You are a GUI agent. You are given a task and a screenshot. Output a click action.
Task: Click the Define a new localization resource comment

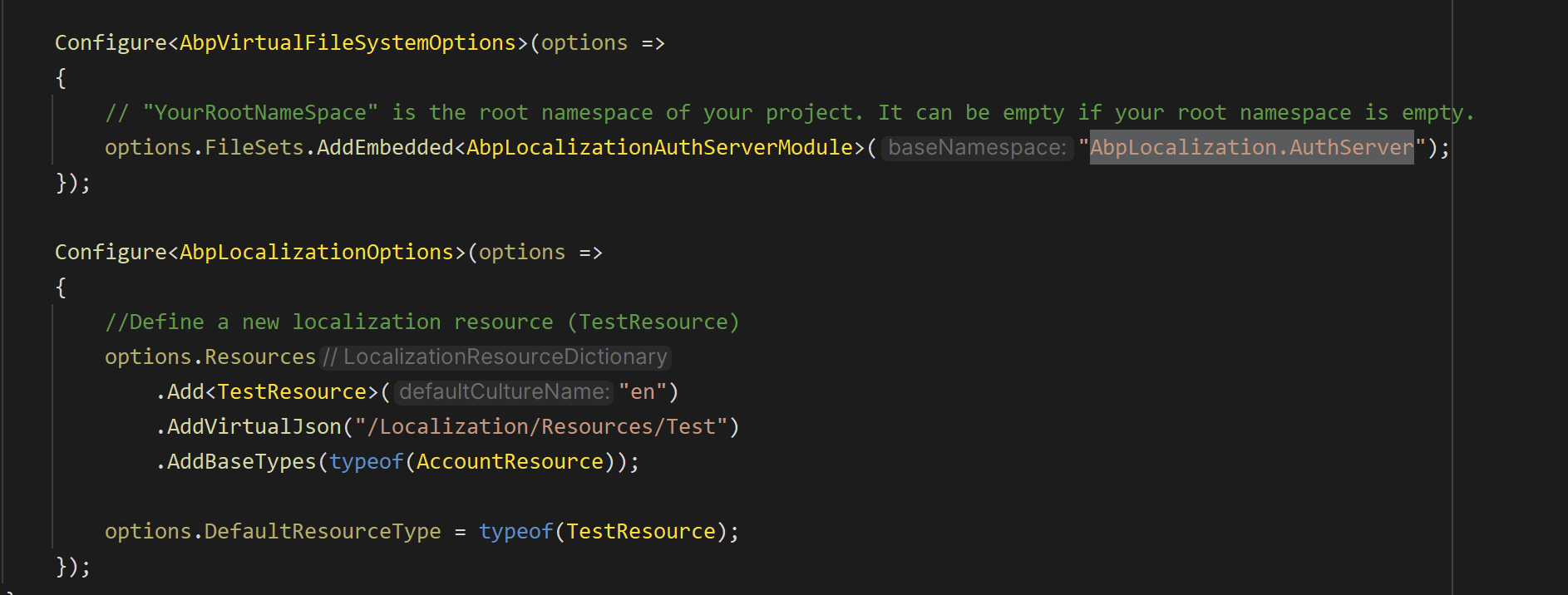pos(422,322)
